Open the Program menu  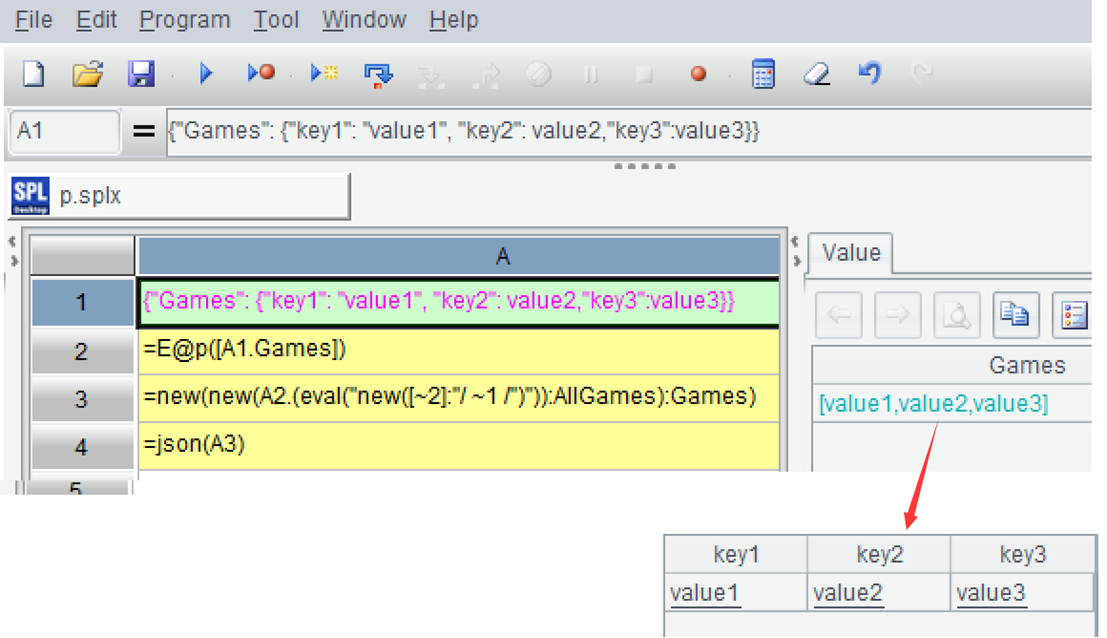[184, 20]
